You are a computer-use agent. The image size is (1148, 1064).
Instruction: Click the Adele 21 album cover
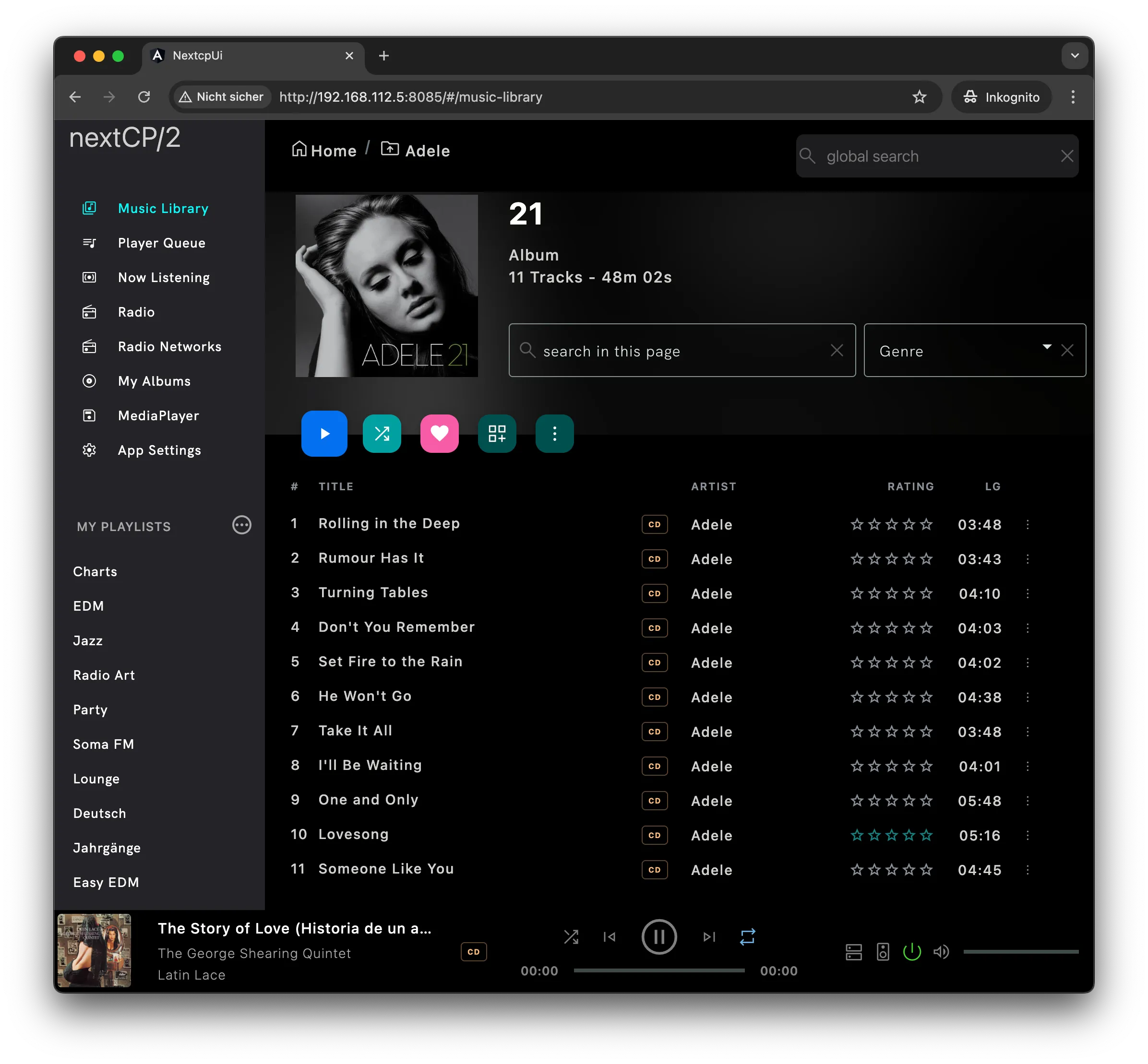(386, 285)
